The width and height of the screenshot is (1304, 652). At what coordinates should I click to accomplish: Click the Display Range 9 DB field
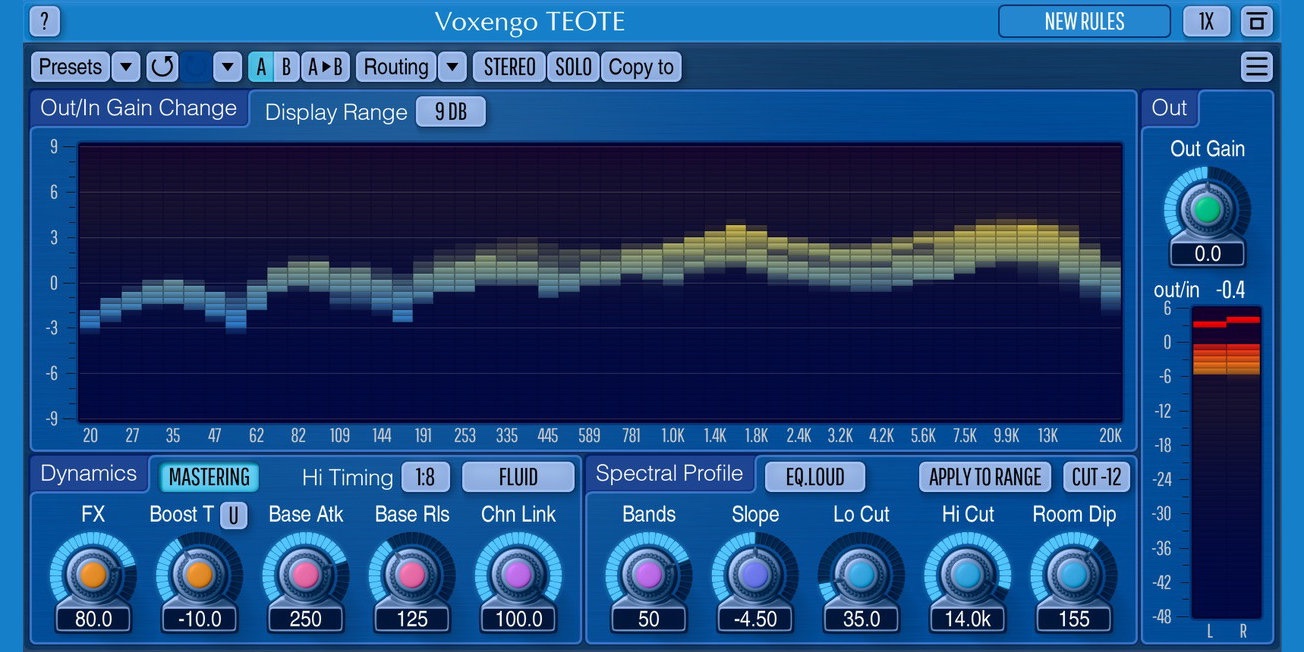[x=450, y=112]
